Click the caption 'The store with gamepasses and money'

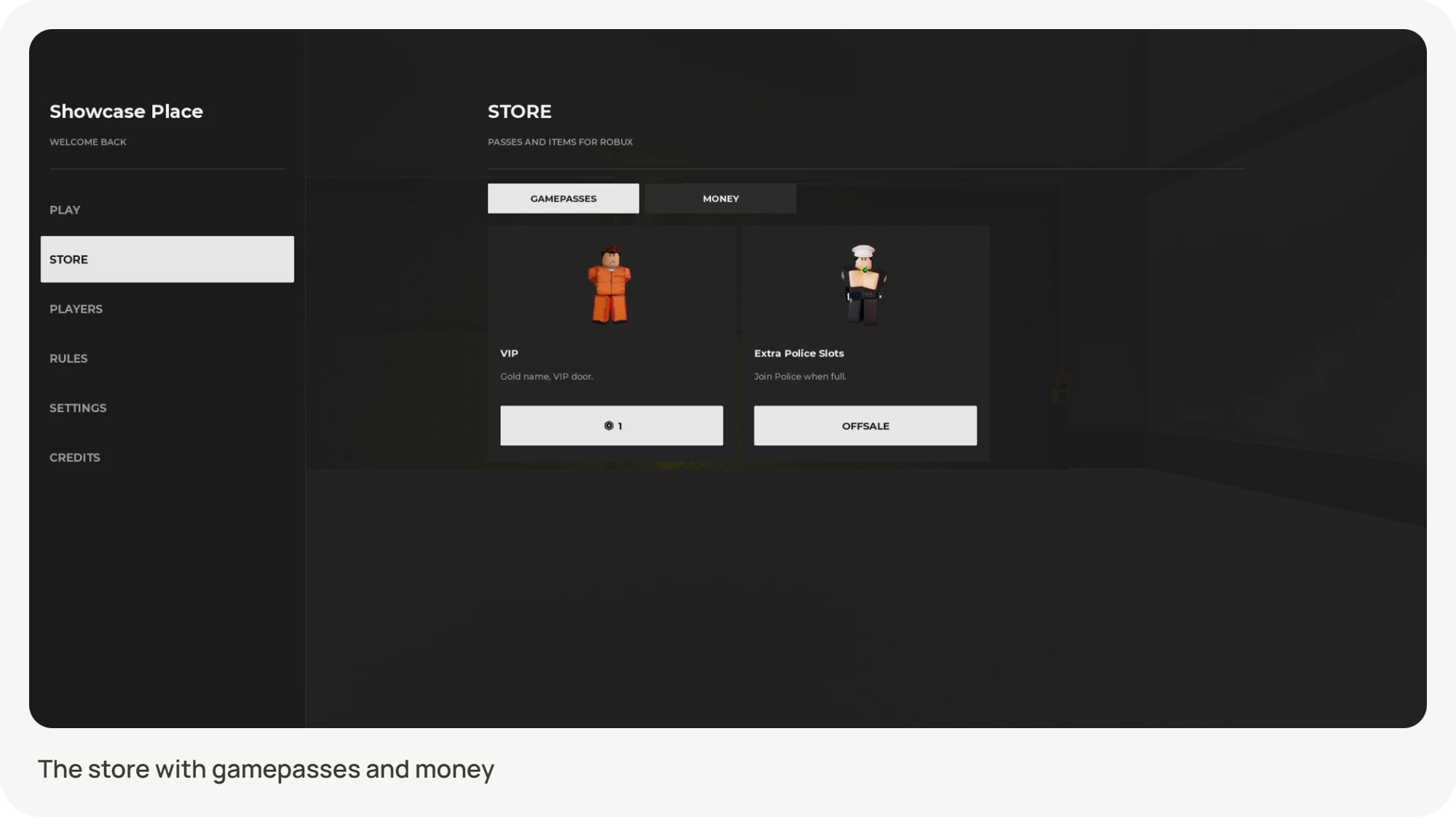pyautogui.click(x=266, y=769)
